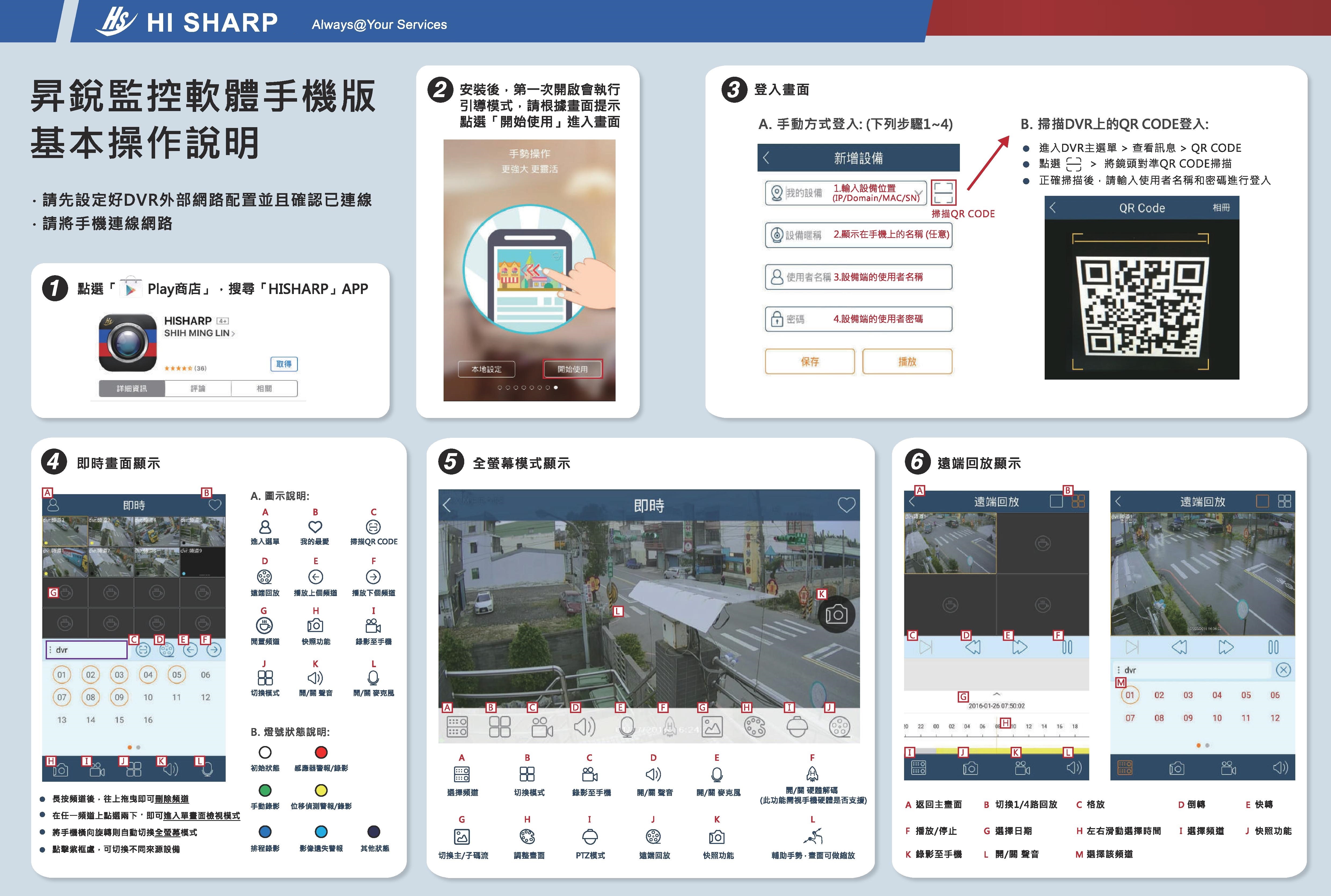Switch to the 評論 reviews tab
The width and height of the screenshot is (1331, 896).
[x=198, y=388]
